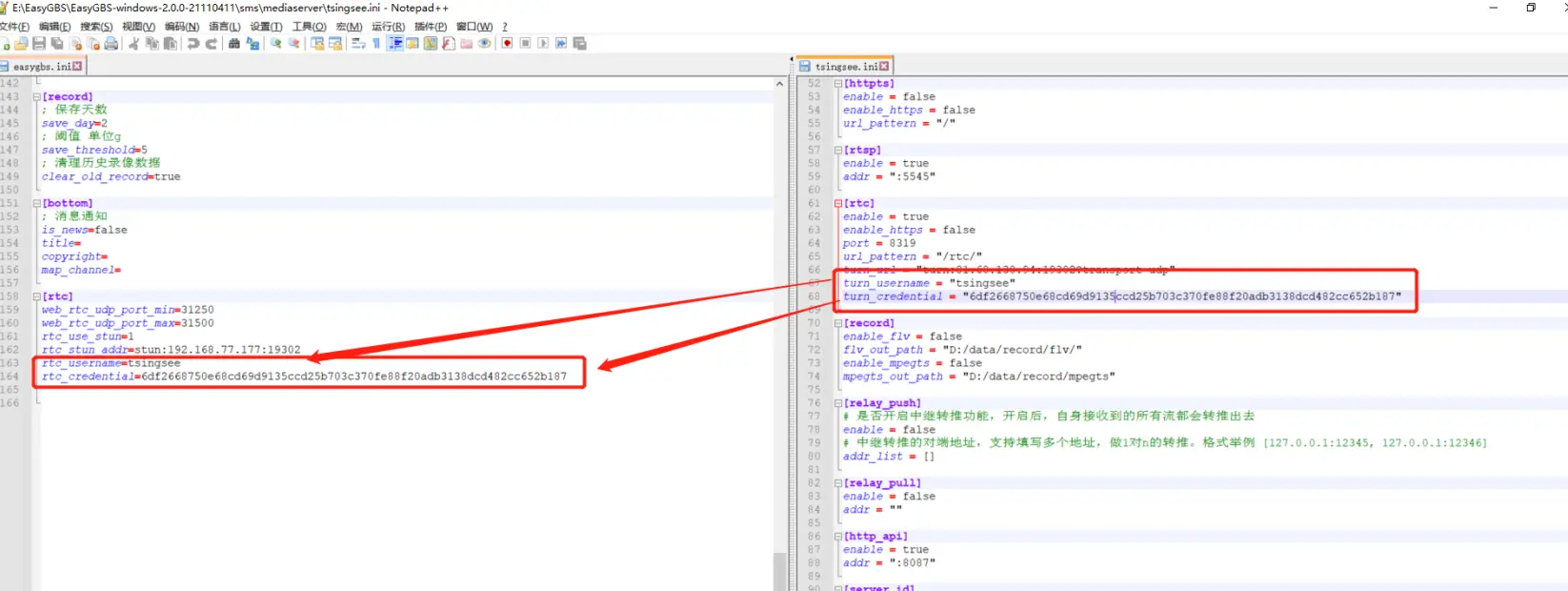The width and height of the screenshot is (1568, 591).
Task: Close the easygbs.ini tab
Action: click(x=77, y=67)
